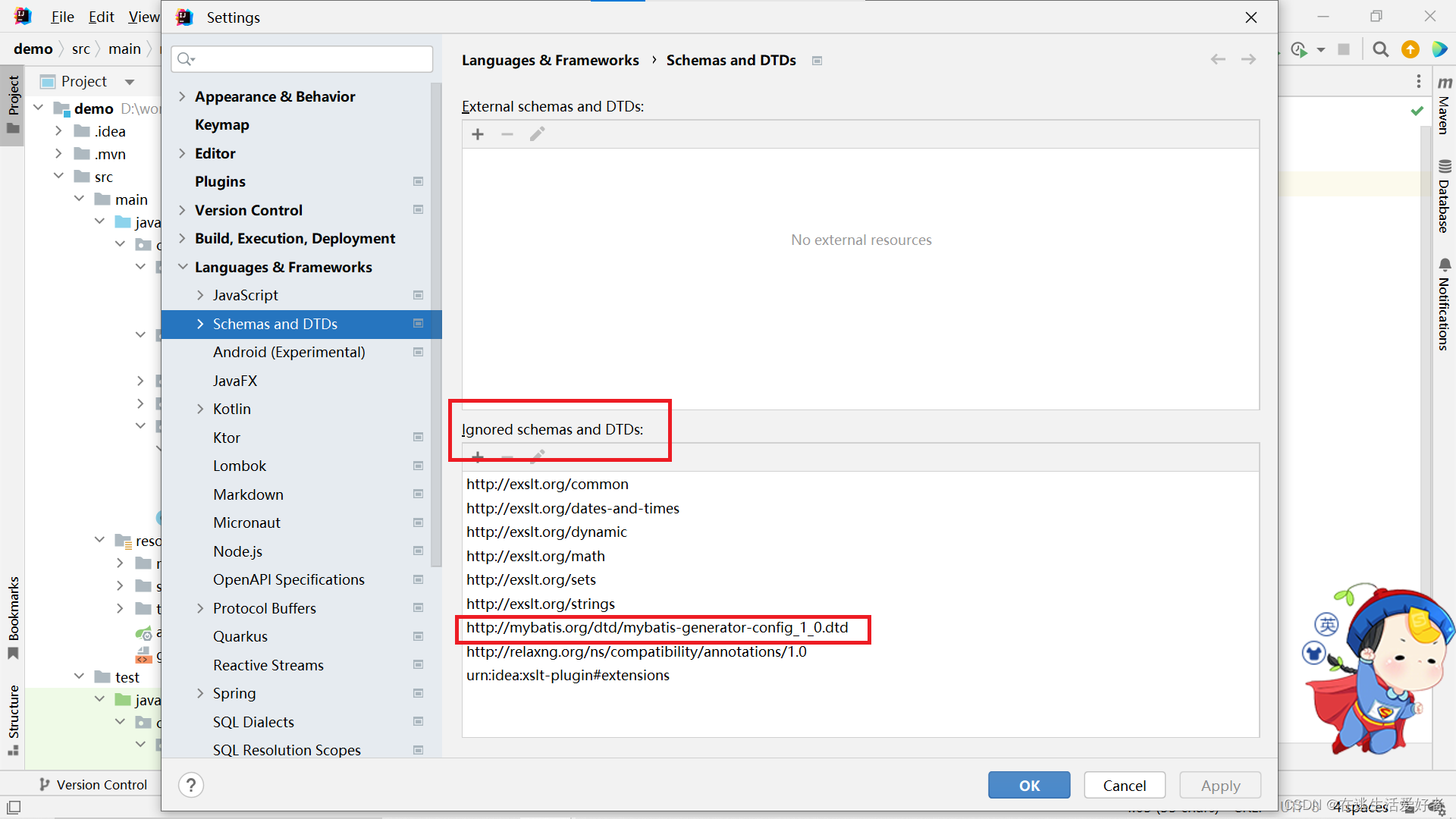Click the orange update project icon
The height and width of the screenshot is (819, 1456).
[x=1410, y=49]
